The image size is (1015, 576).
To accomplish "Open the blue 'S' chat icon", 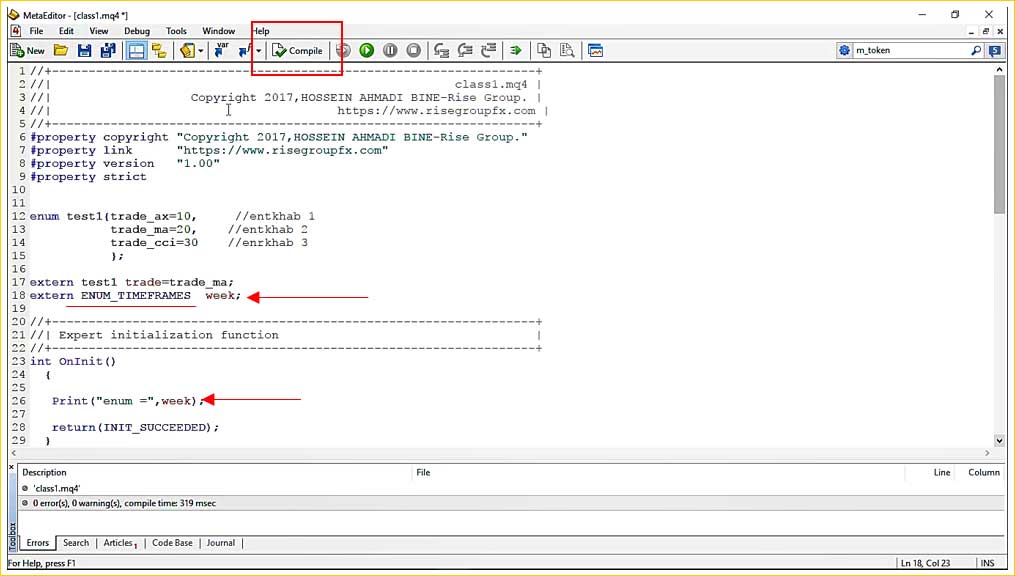I will 995,50.
